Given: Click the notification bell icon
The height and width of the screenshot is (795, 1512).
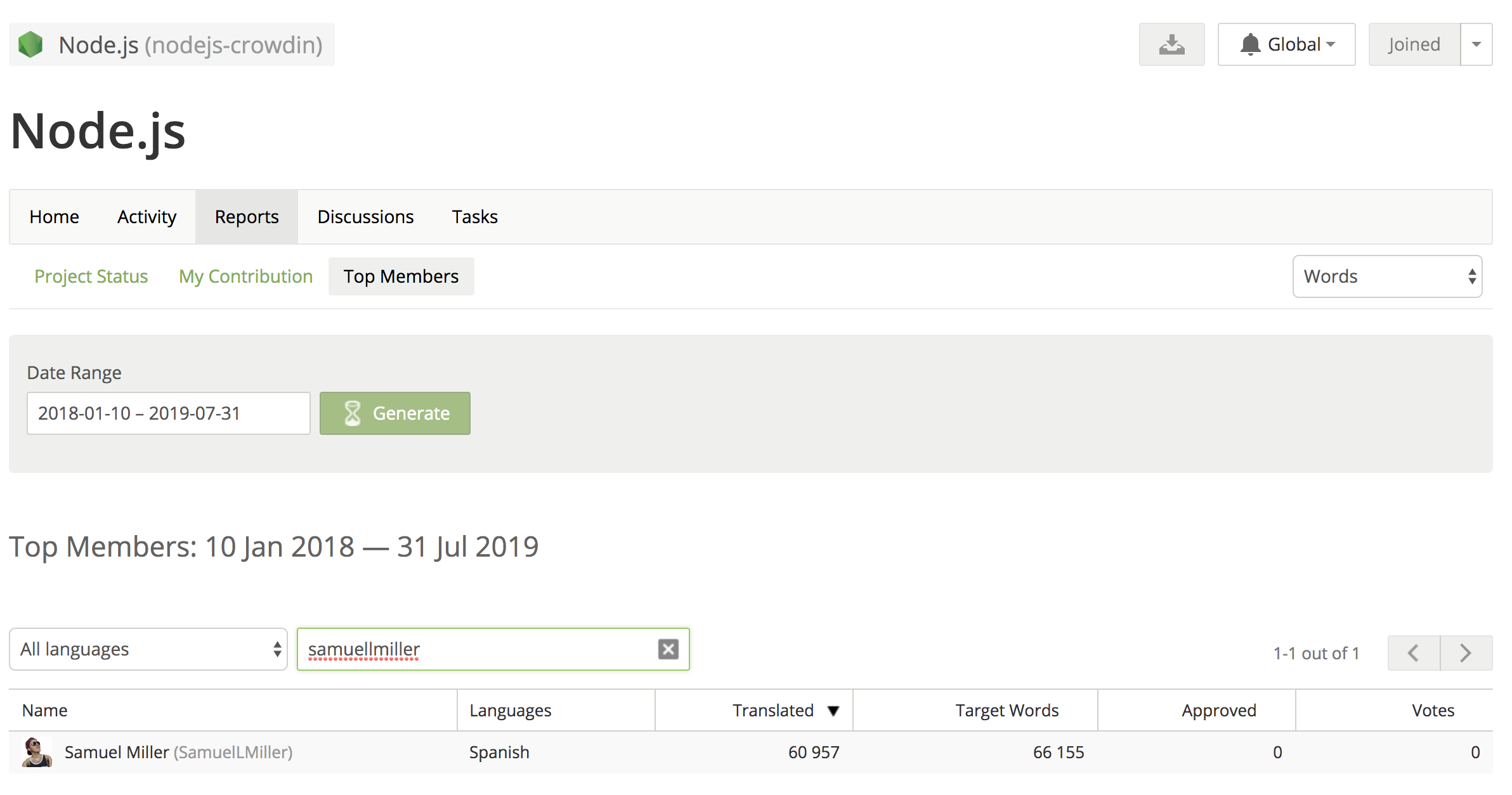Looking at the screenshot, I should pyautogui.click(x=1249, y=44).
